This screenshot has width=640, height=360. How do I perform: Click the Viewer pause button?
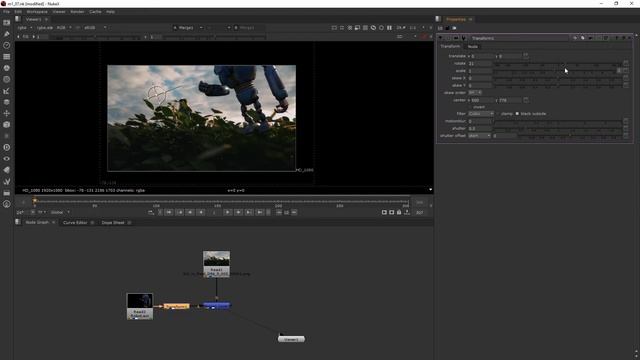389,28
